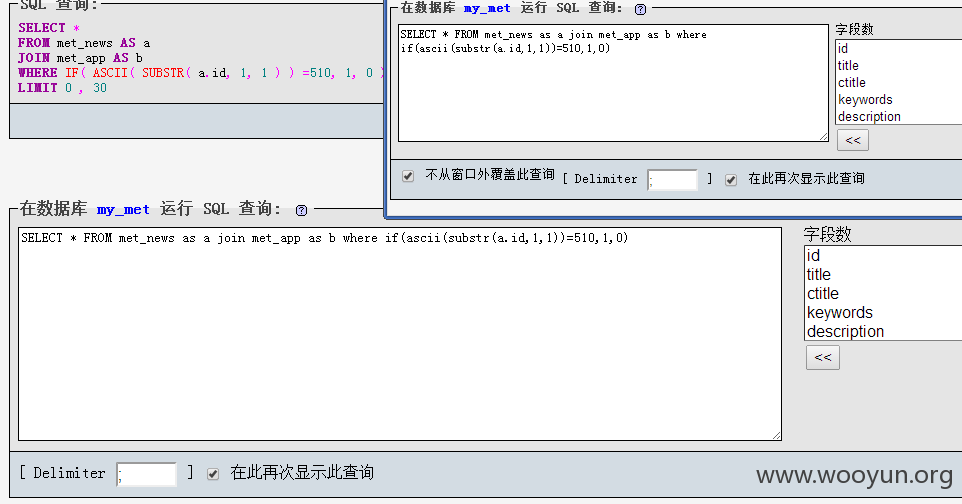Insert field with << button in main page
This screenshot has width=962, height=504.
tap(823, 357)
